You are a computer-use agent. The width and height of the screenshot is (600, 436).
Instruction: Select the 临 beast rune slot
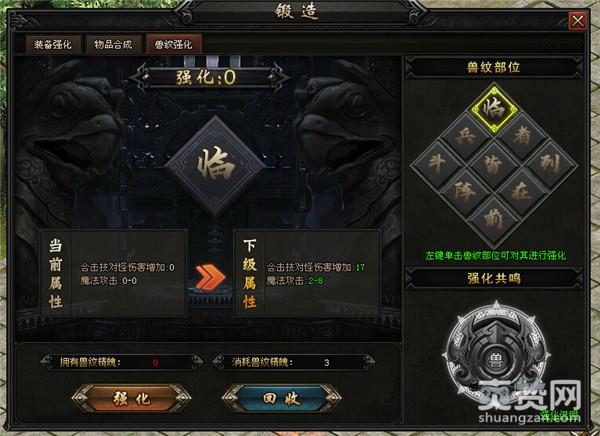(494, 109)
